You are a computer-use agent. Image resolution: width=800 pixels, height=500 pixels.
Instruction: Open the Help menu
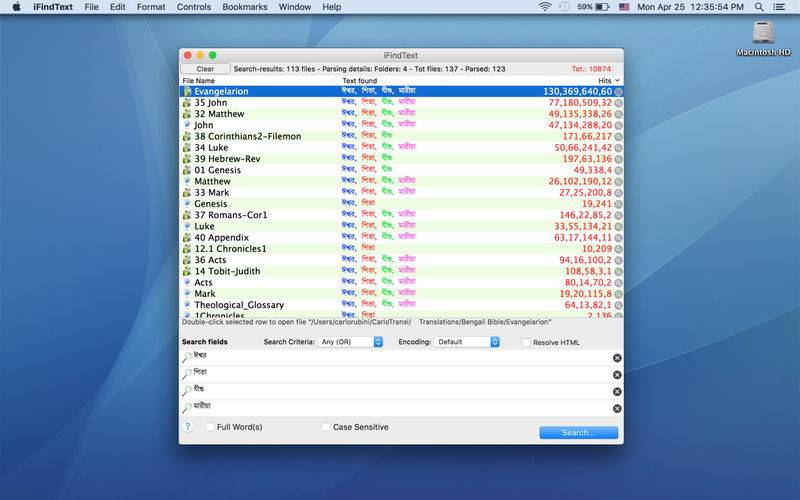pos(332,7)
